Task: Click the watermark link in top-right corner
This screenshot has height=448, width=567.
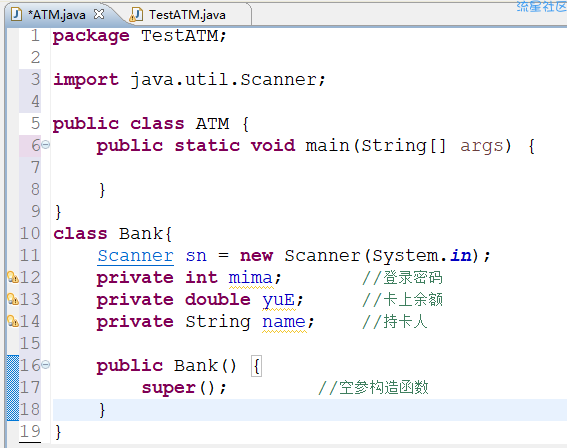Action: coord(541,6)
